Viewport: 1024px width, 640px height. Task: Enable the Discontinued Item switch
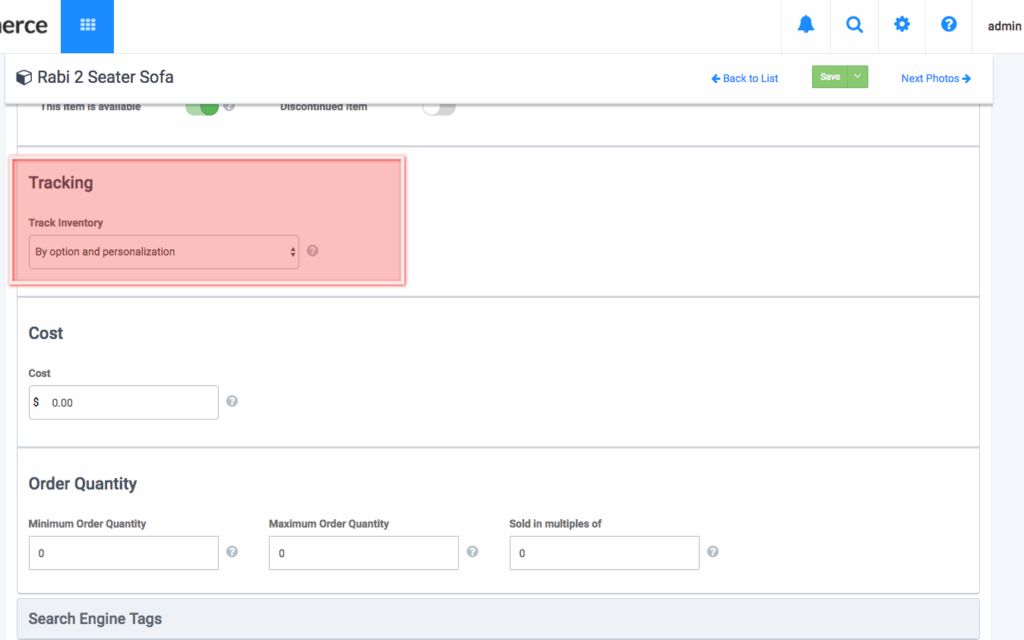[x=438, y=107]
